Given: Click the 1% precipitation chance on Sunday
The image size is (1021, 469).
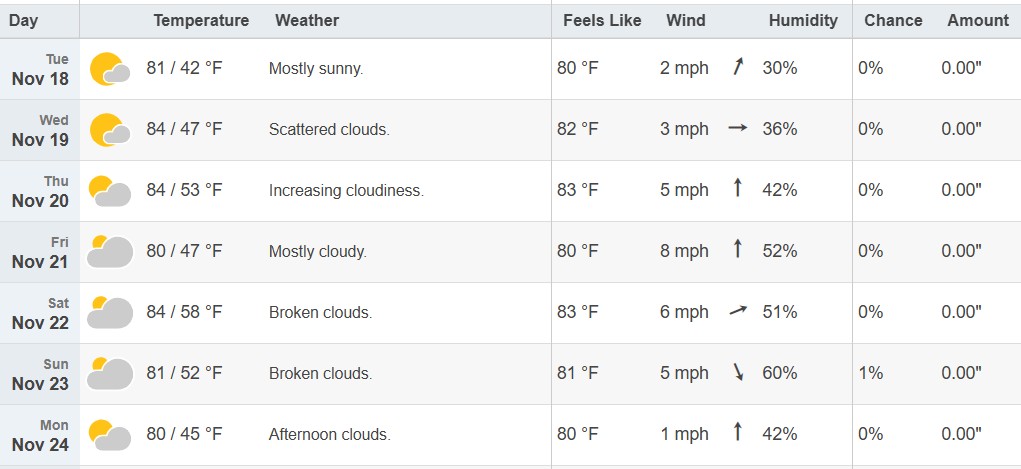Looking at the screenshot, I should click(x=870, y=373).
